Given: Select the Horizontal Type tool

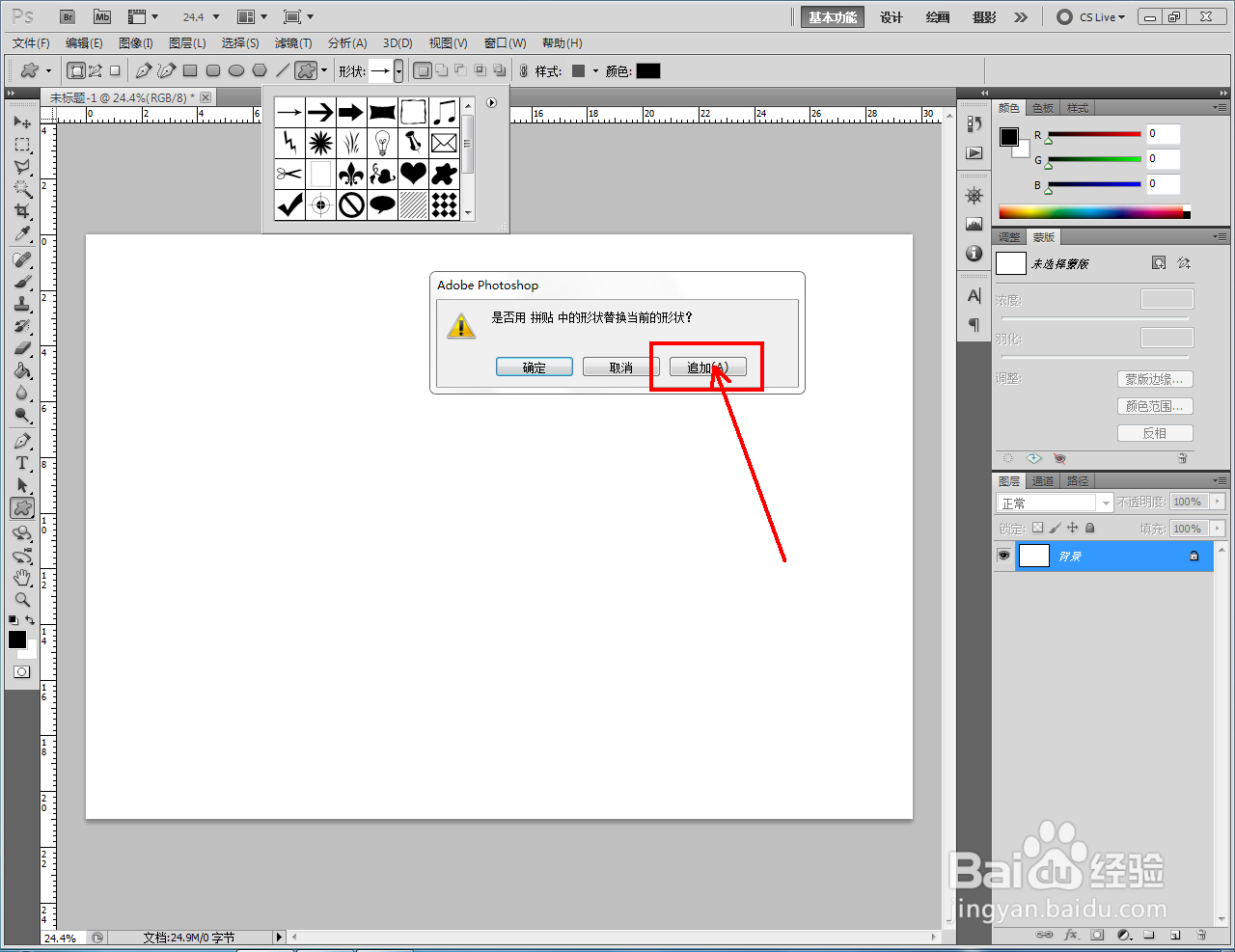Looking at the screenshot, I should point(22,463).
